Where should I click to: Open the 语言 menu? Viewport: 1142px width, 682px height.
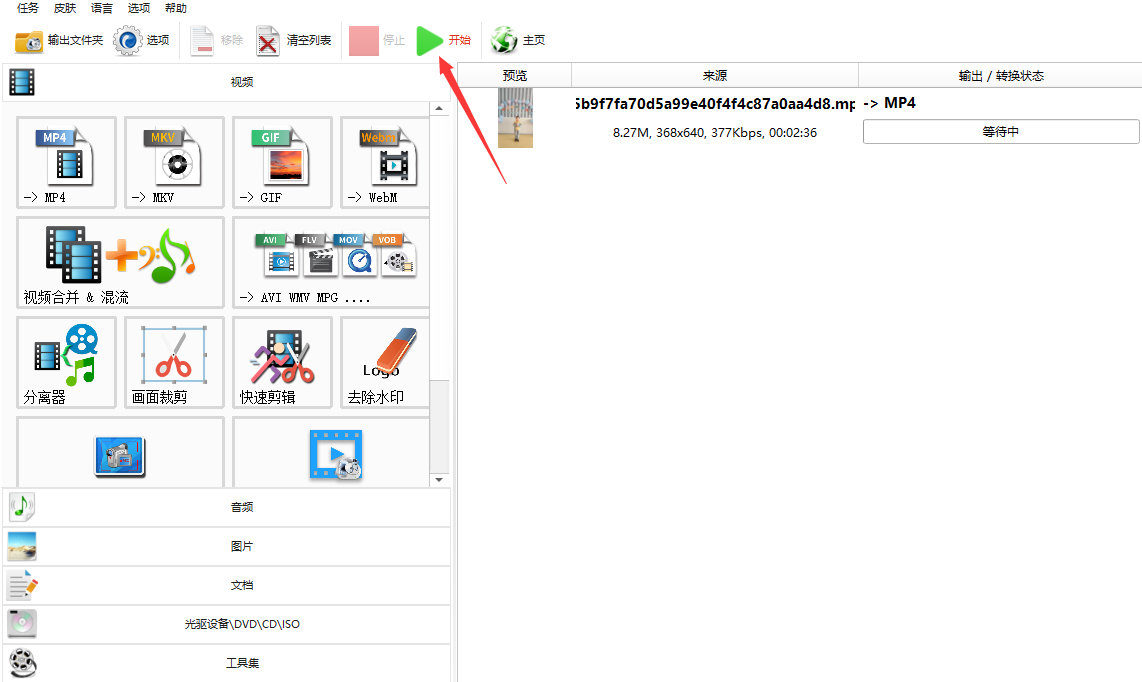point(101,8)
